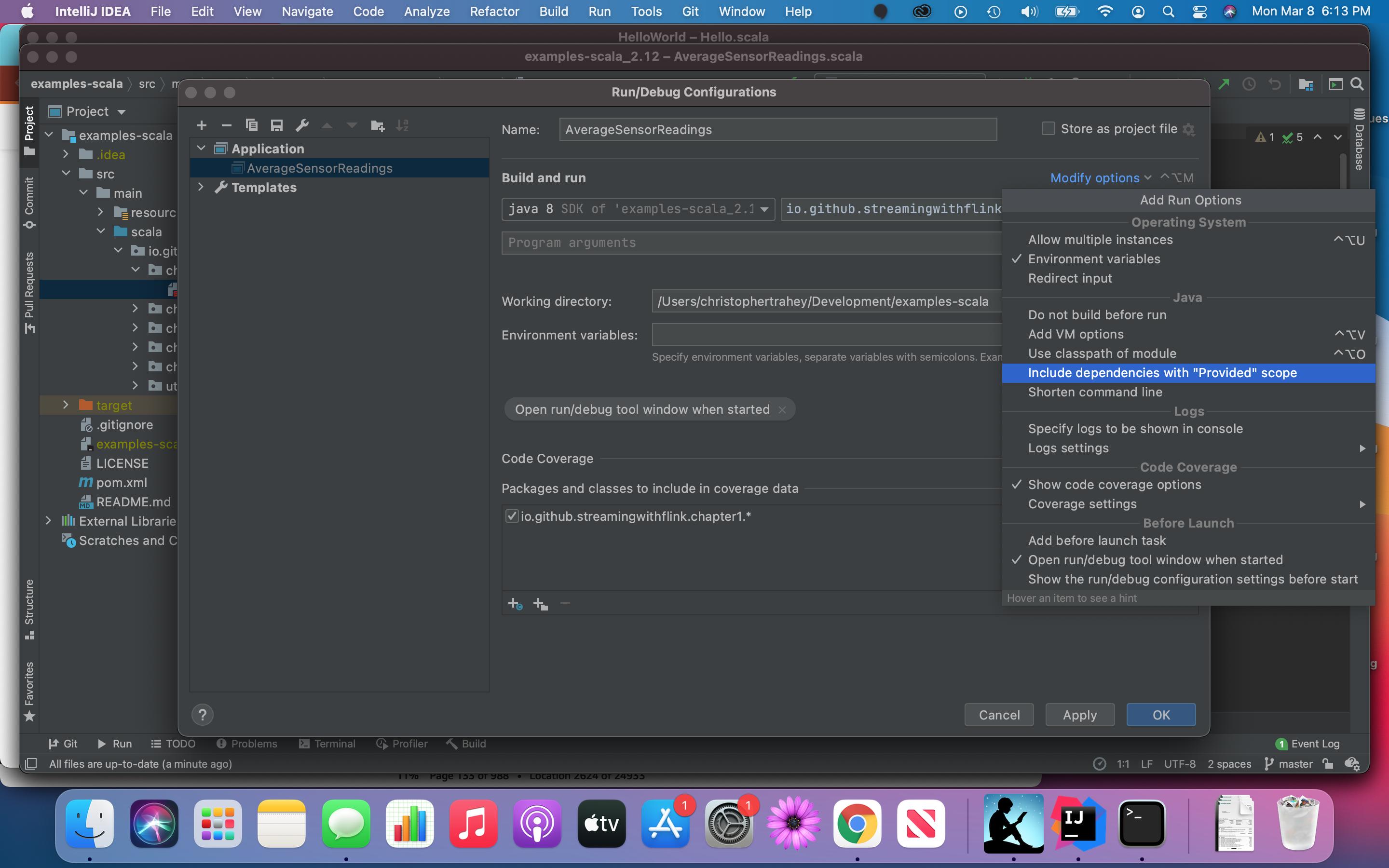Uncheck io.github.streamingwithflink.chapter1.* coverage checkbox
The height and width of the screenshot is (868, 1389).
tap(511, 516)
